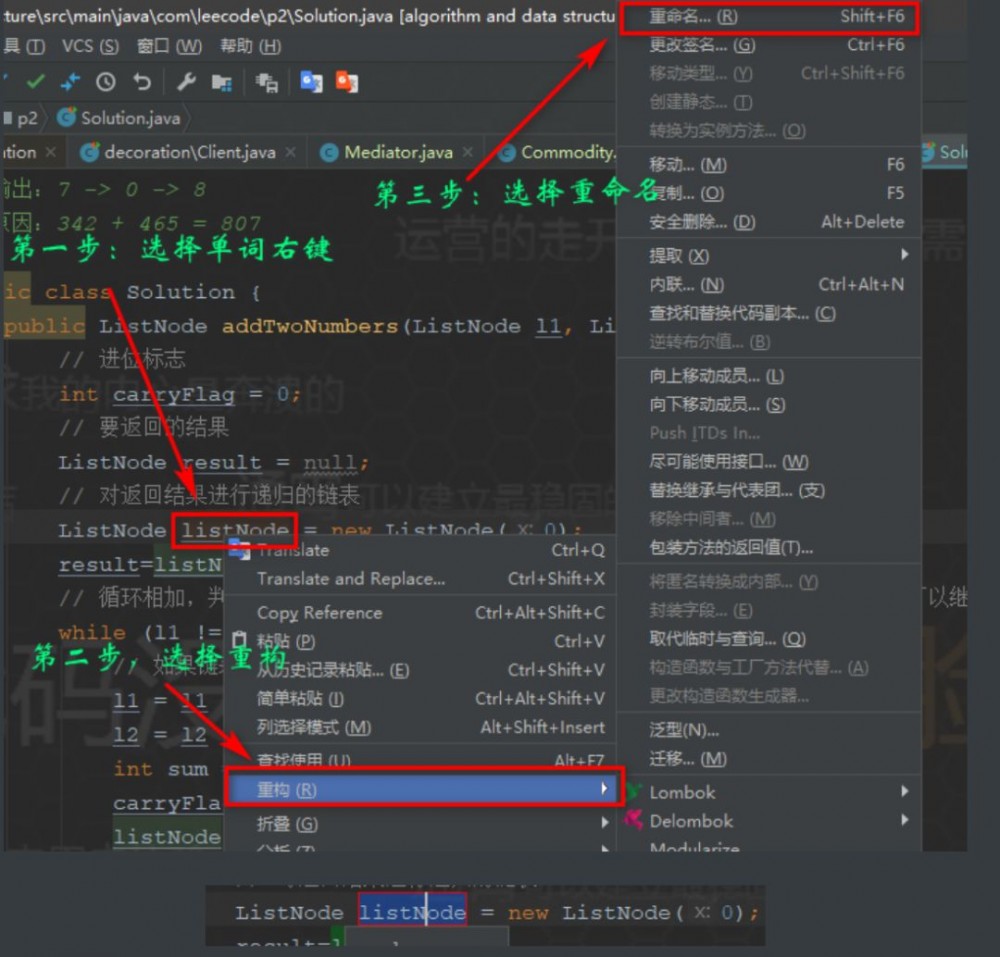Close the decoration\Client.java tab
1000x957 pixels.
tap(288, 152)
